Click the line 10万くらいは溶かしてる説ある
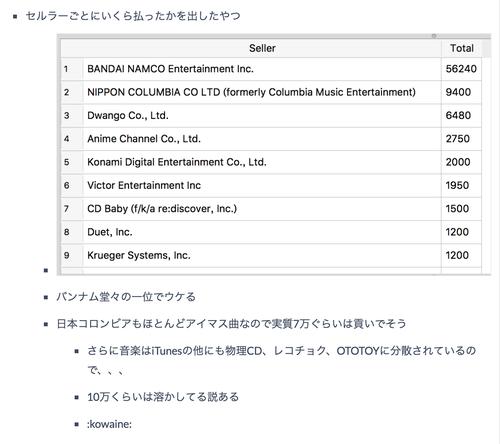 point(163,397)
